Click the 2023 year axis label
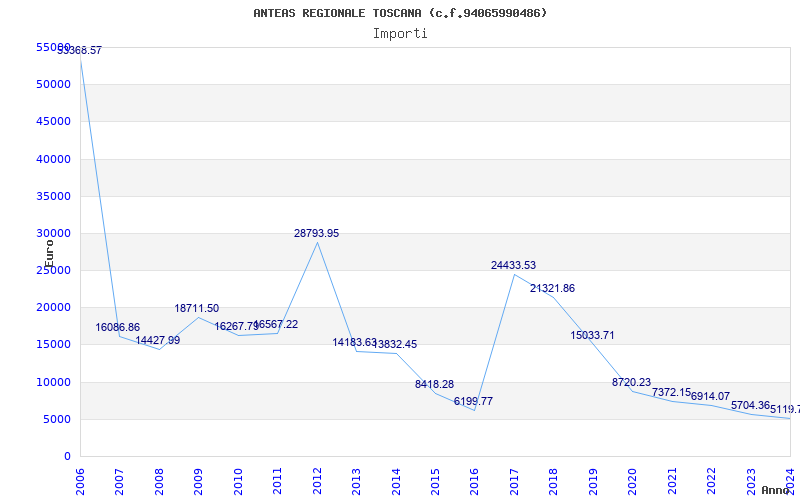800x500 pixels. (x=752, y=482)
